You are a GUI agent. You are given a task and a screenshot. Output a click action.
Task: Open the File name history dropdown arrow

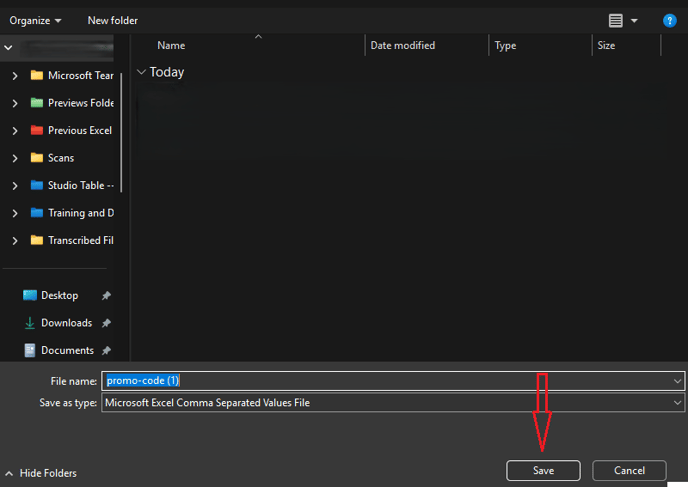(x=678, y=381)
